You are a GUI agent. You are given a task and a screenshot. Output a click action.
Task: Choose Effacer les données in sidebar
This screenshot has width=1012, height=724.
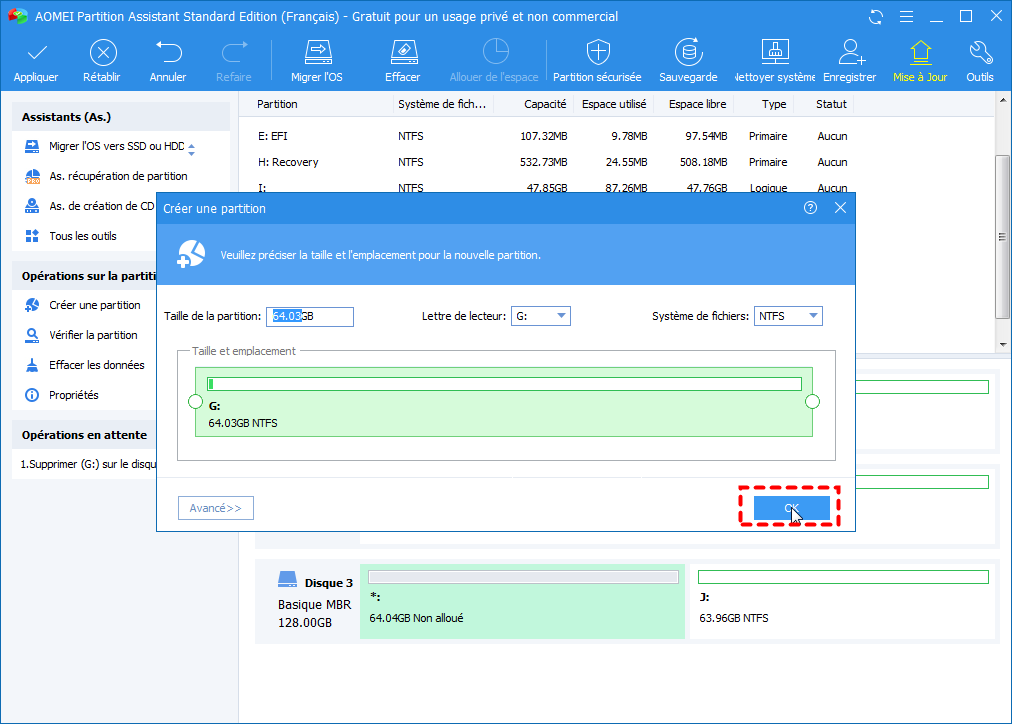(x=96, y=365)
